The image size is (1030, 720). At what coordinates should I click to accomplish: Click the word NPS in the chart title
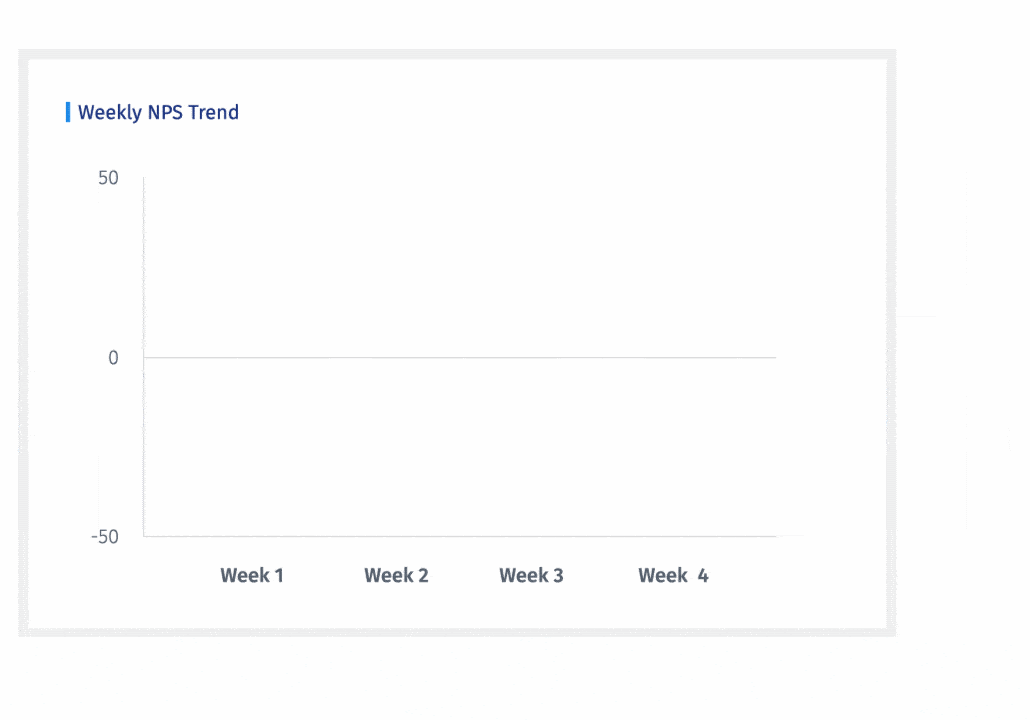point(166,112)
